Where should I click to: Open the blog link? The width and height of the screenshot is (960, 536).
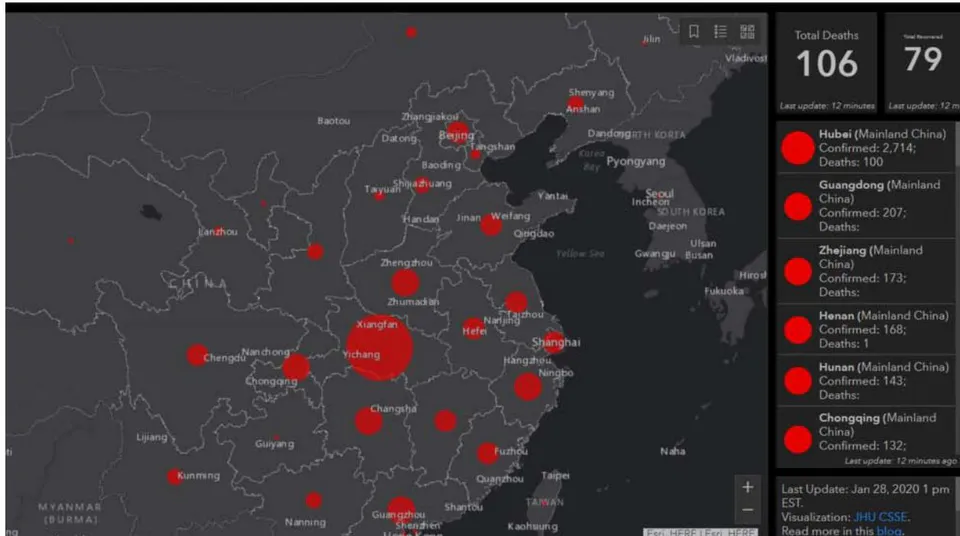click(889, 530)
